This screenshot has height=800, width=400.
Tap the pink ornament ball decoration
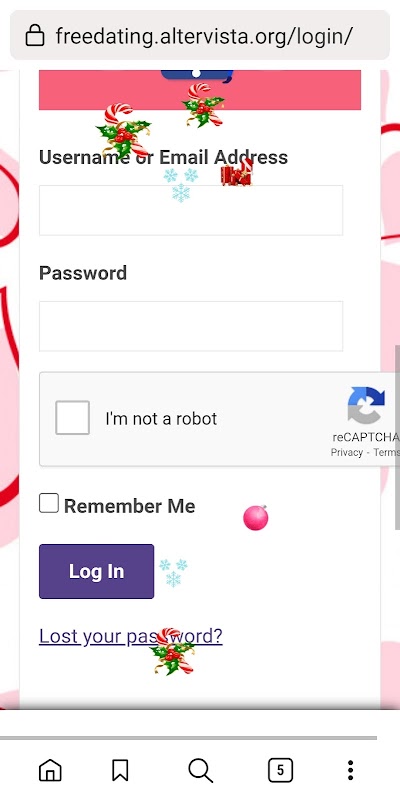(256, 518)
